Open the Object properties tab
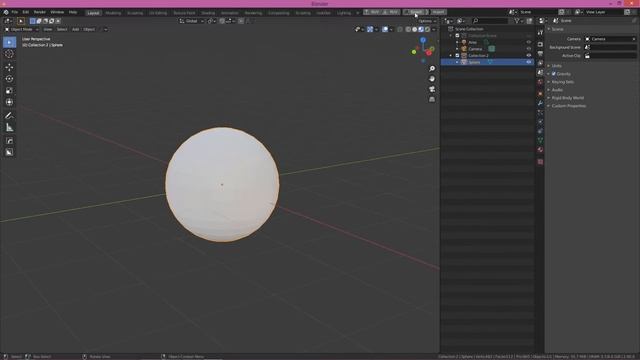The image size is (640, 360). click(540, 94)
